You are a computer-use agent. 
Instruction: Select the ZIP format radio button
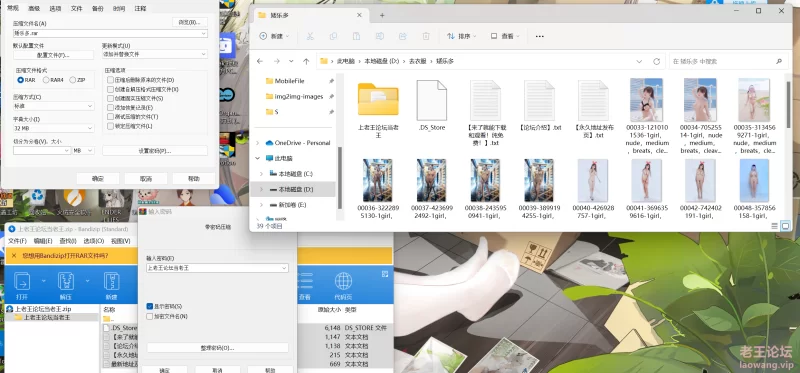[72, 80]
